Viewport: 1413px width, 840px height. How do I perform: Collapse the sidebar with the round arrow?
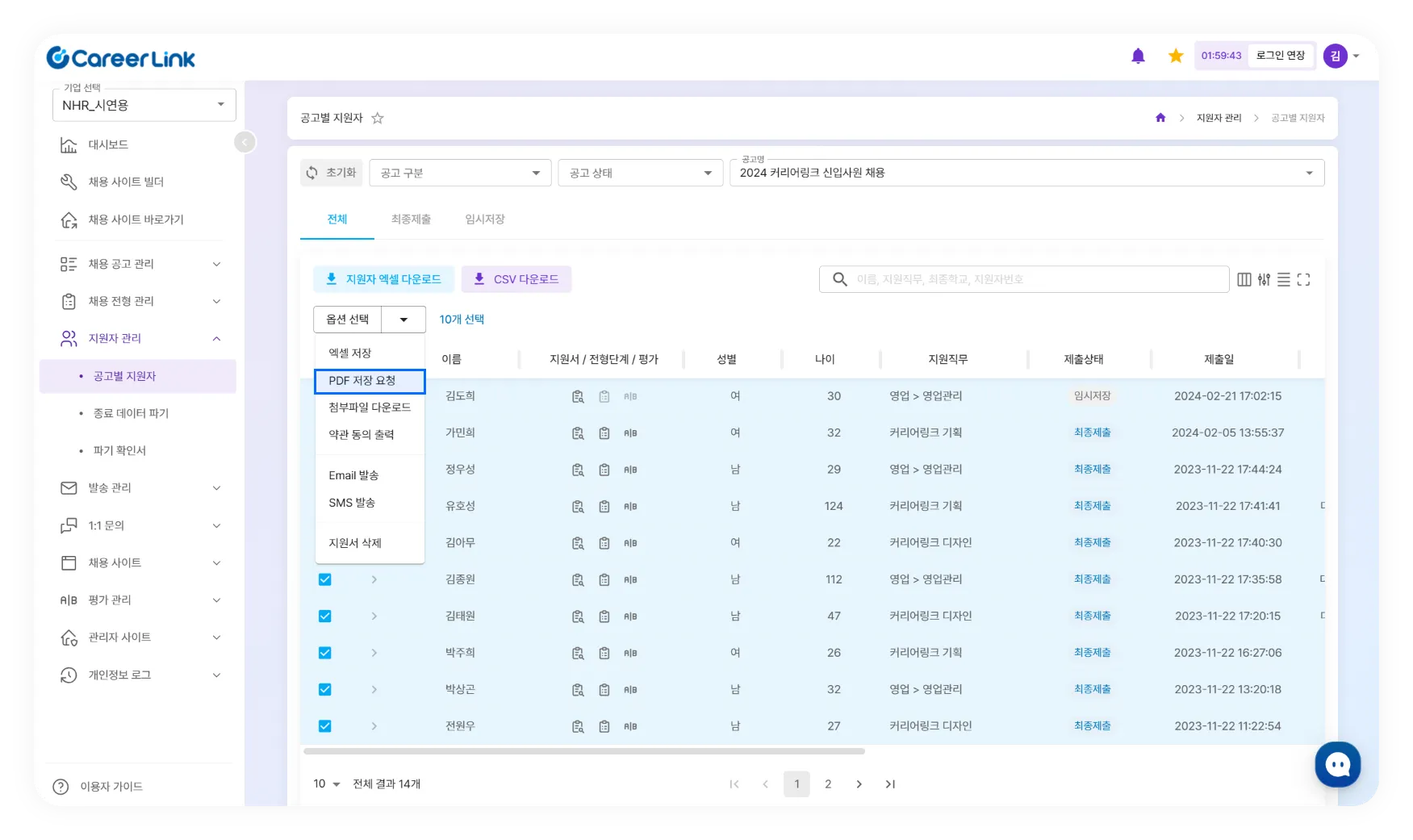click(245, 142)
